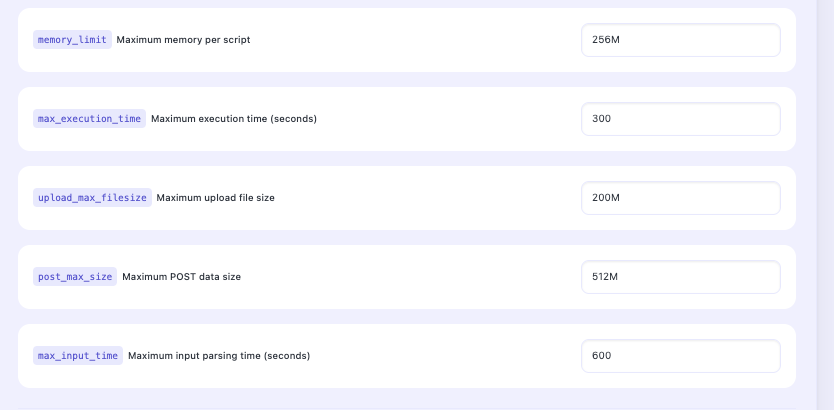Click the max_execution_time code label

coord(89,119)
